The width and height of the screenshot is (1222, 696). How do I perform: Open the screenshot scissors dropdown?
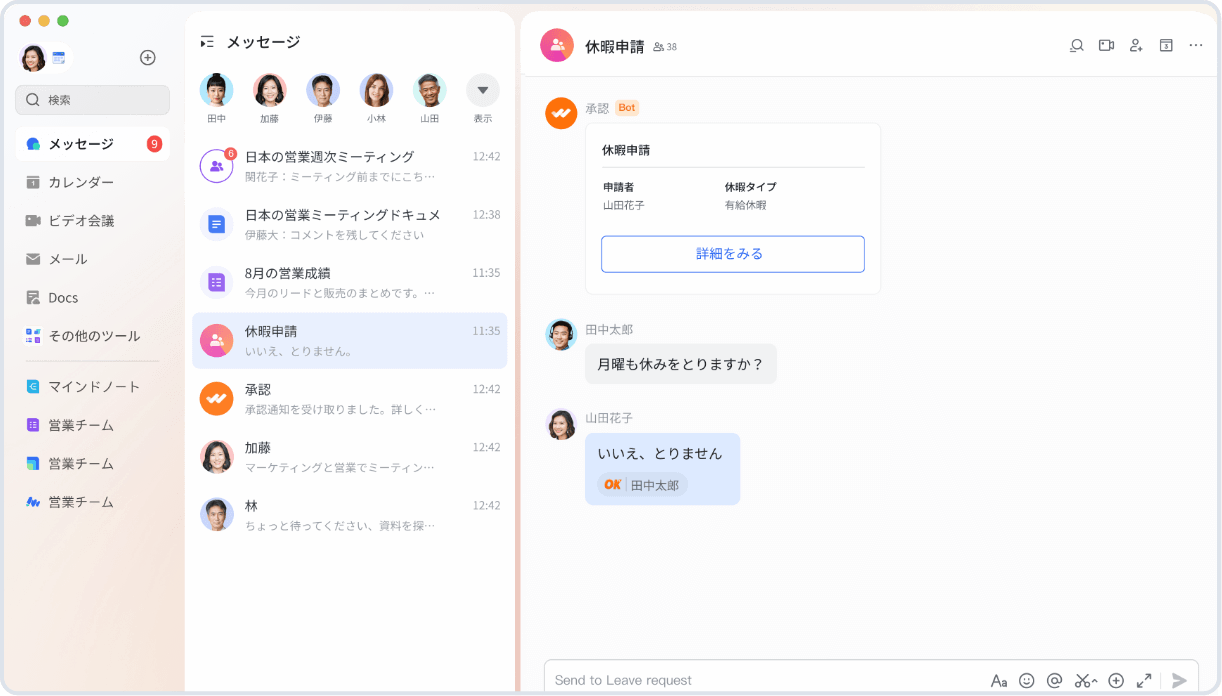pyautogui.click(x=1085, y=680)
